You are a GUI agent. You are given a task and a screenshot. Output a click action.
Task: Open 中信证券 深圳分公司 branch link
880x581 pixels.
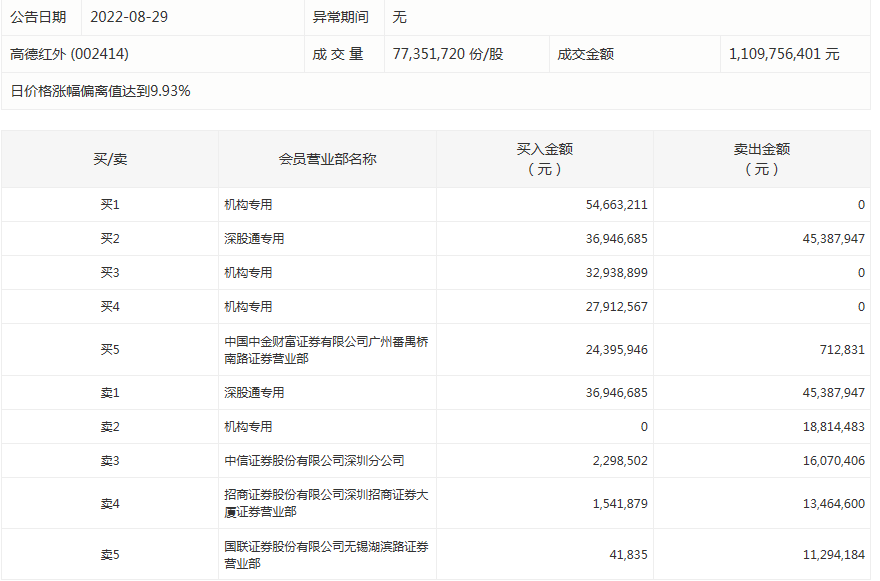[314, 461]
